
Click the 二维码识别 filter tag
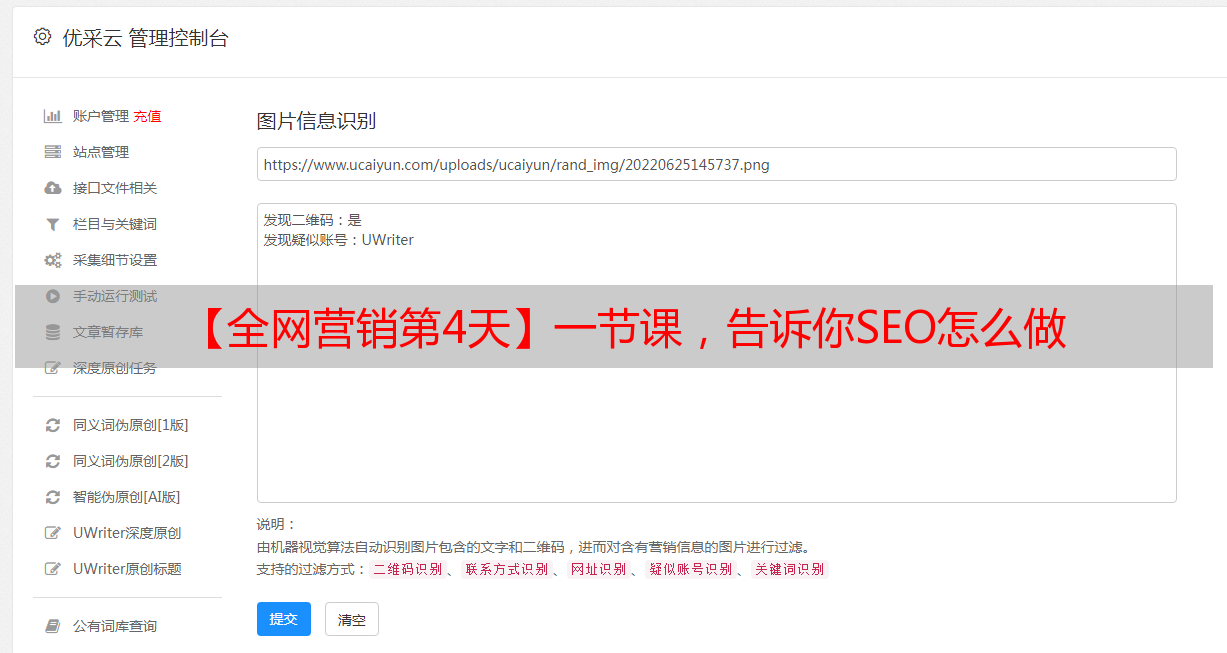click(x=407, y=569)
